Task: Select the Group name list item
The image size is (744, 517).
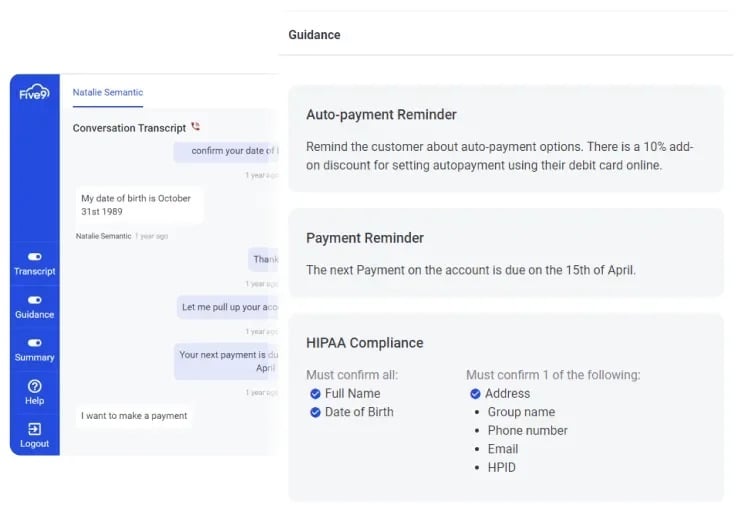Action: pyautogui.click(x=521, y=412)
